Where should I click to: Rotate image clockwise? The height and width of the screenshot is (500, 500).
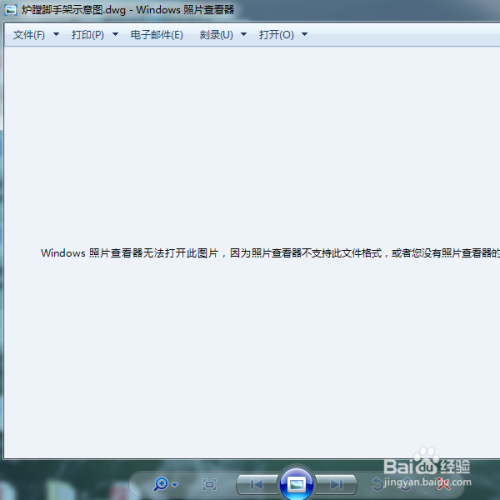pos(405,484)
